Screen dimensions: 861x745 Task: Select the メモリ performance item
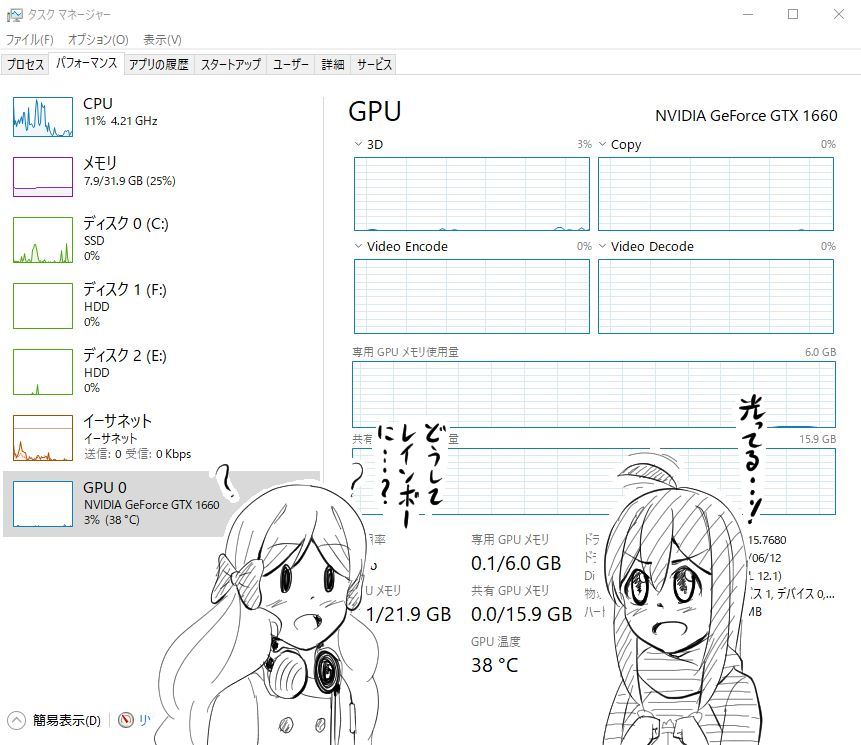161,176
